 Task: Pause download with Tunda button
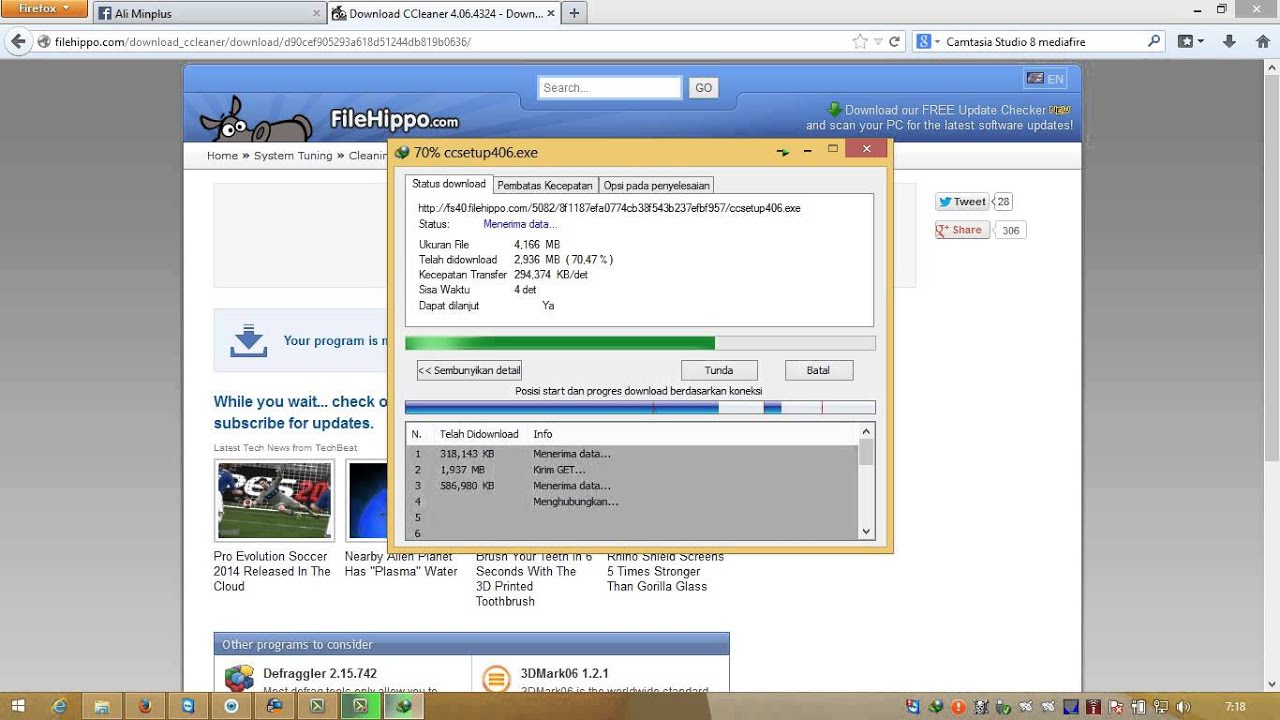pyautogui.click(x=719, y=370)
